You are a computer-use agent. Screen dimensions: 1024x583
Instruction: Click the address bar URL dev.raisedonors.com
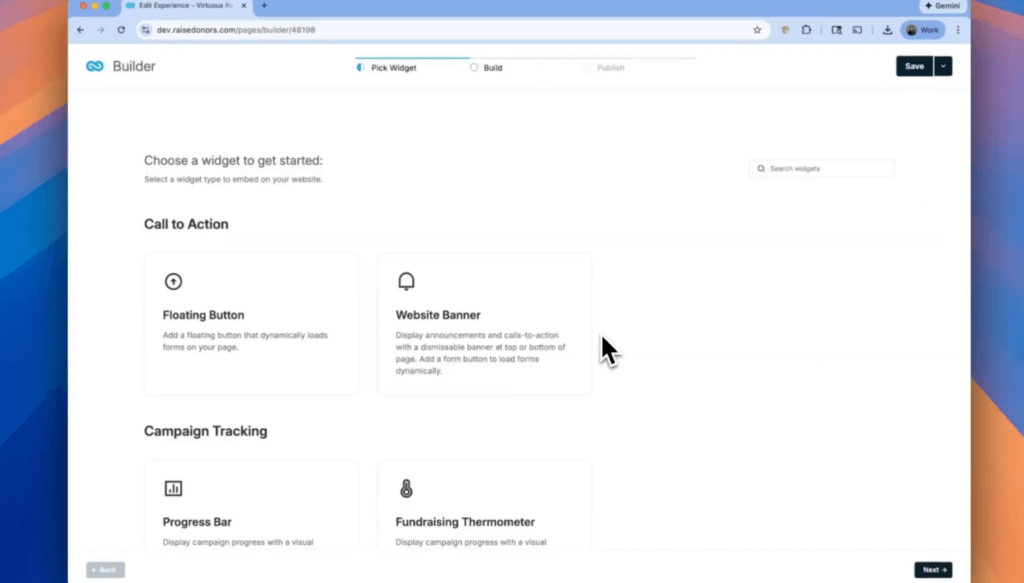pyautogui.click(x=236, y=30)
